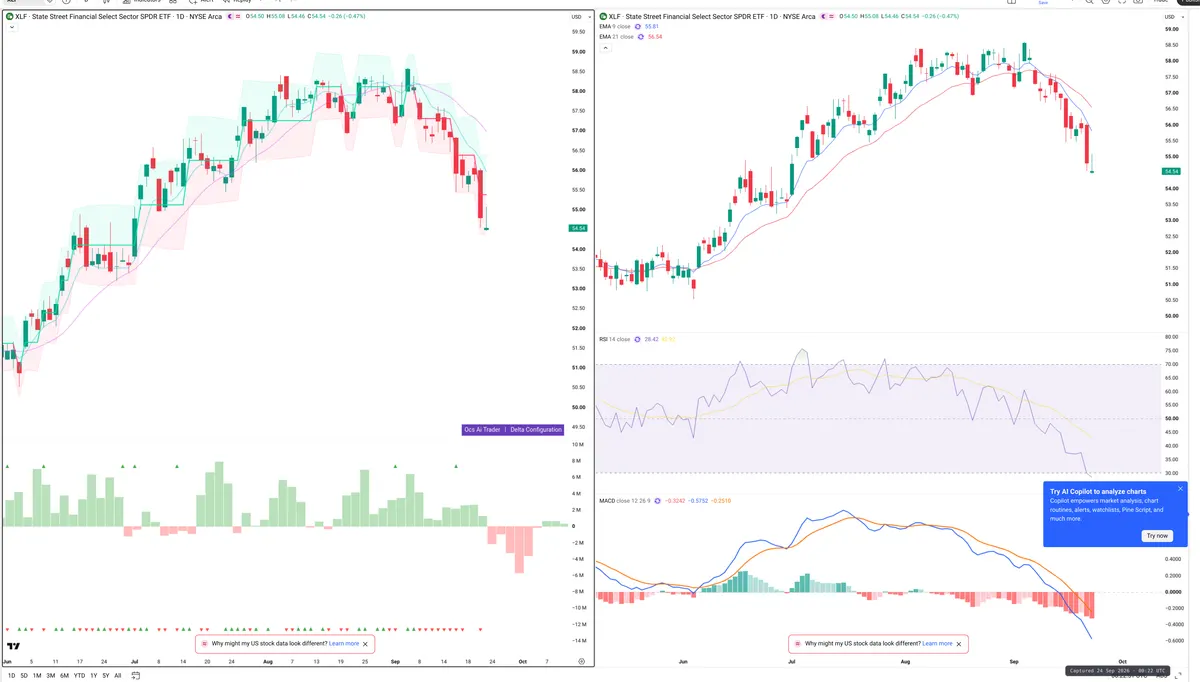Screen dimensions: 1200x682
Task: Click the green 54.54 price label on right chart
Action: (1172, 171)
